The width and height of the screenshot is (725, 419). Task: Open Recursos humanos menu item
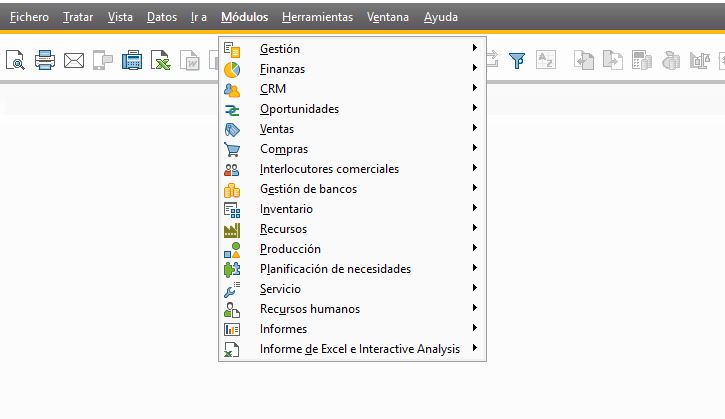click(309, 309)
